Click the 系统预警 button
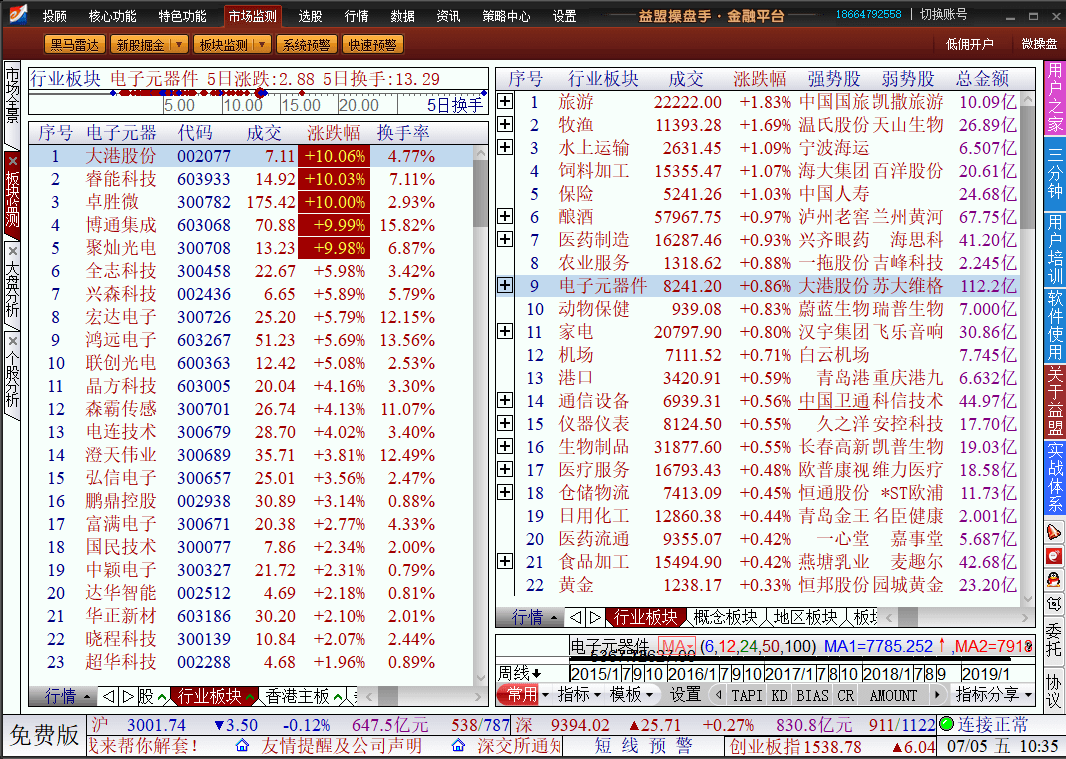Screen dimensions: 1066x759 (307, 45)
